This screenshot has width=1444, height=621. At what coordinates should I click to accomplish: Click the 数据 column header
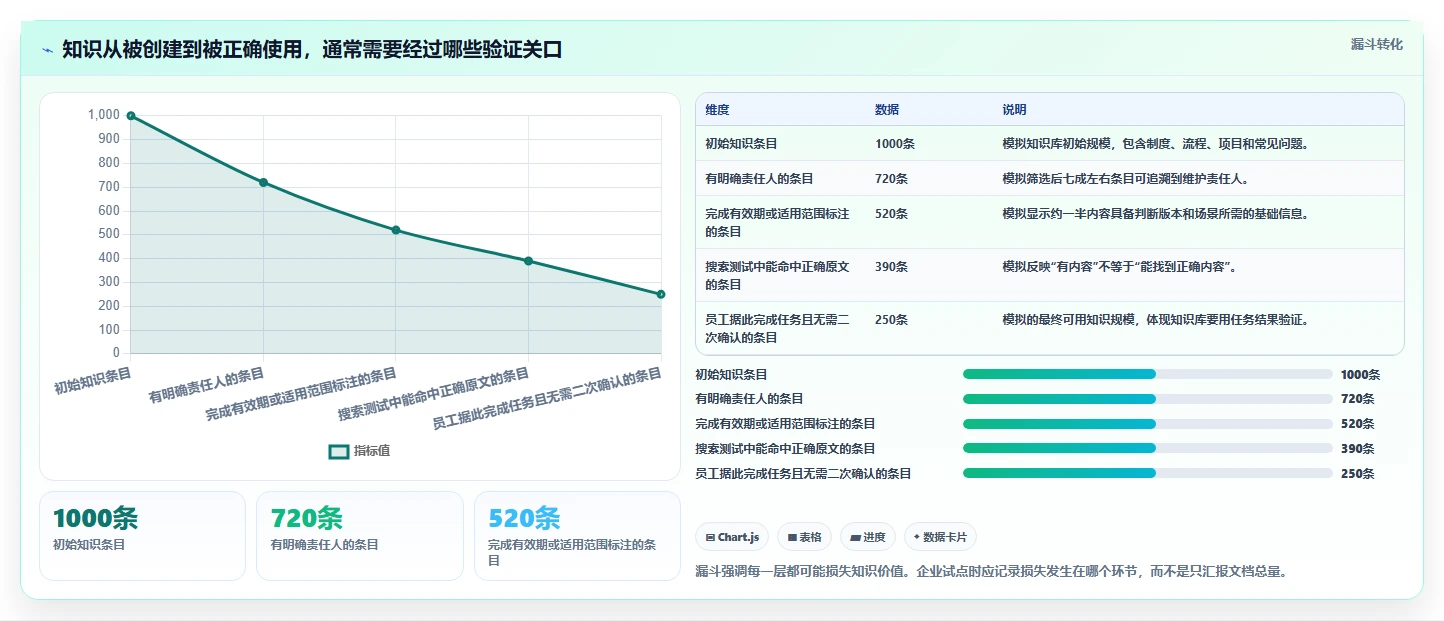tap(887, 110)
